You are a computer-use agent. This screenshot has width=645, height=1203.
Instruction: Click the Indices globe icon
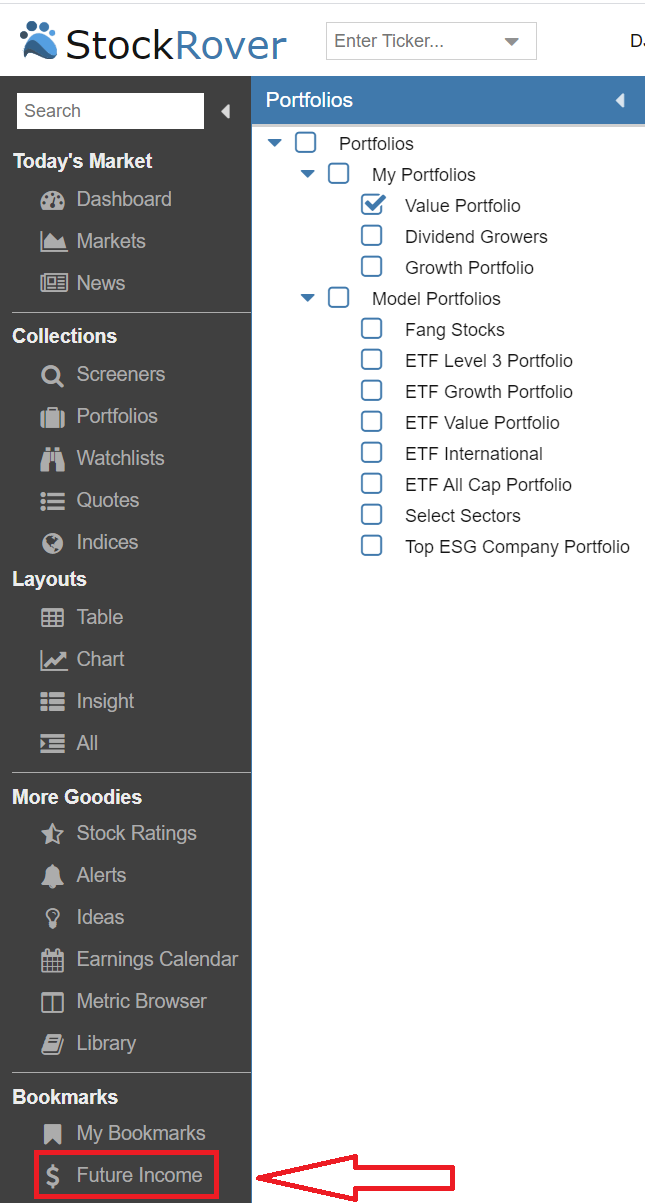[x=52, y=543]
